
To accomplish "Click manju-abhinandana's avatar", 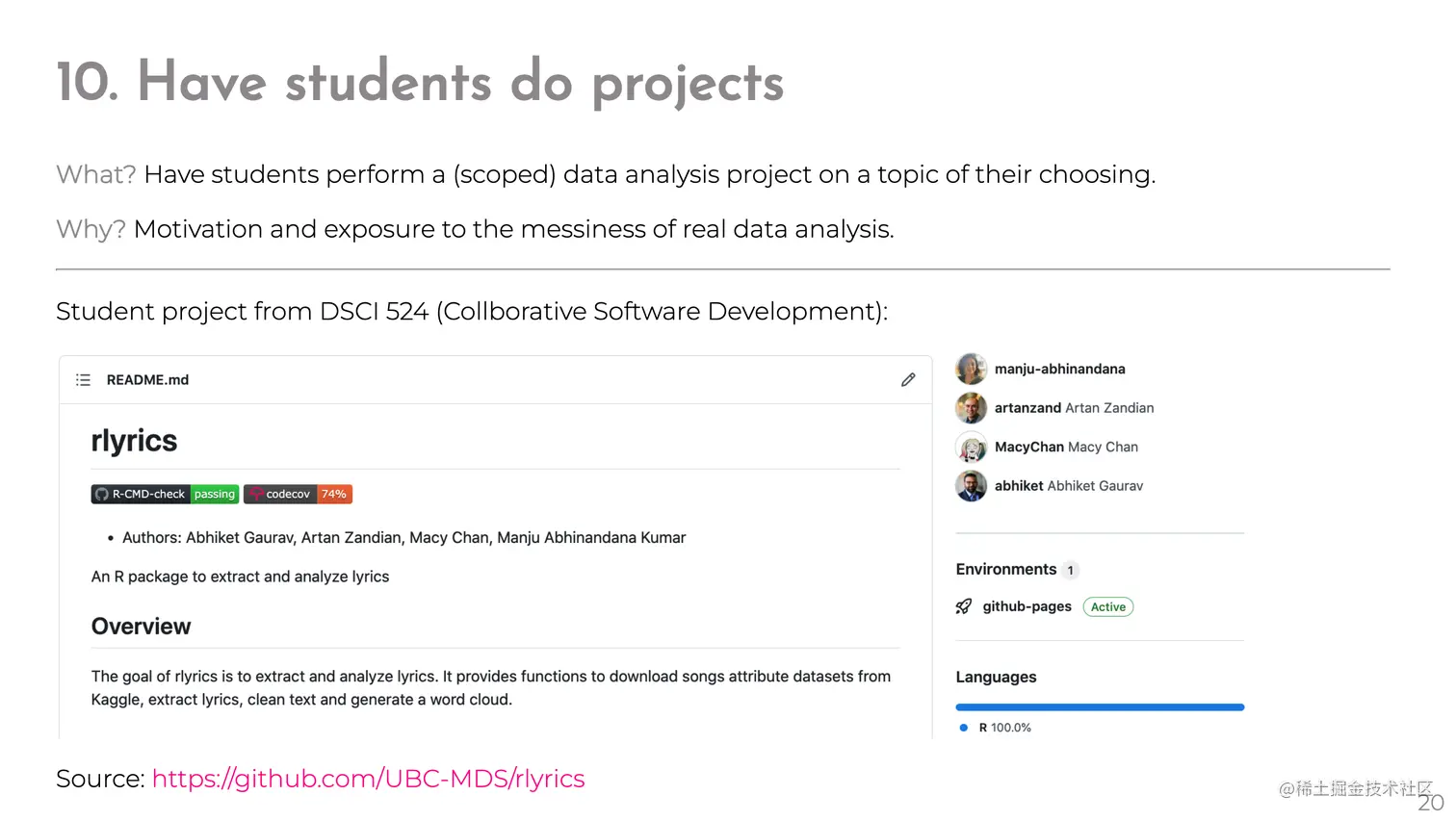I will coord(971,369).
